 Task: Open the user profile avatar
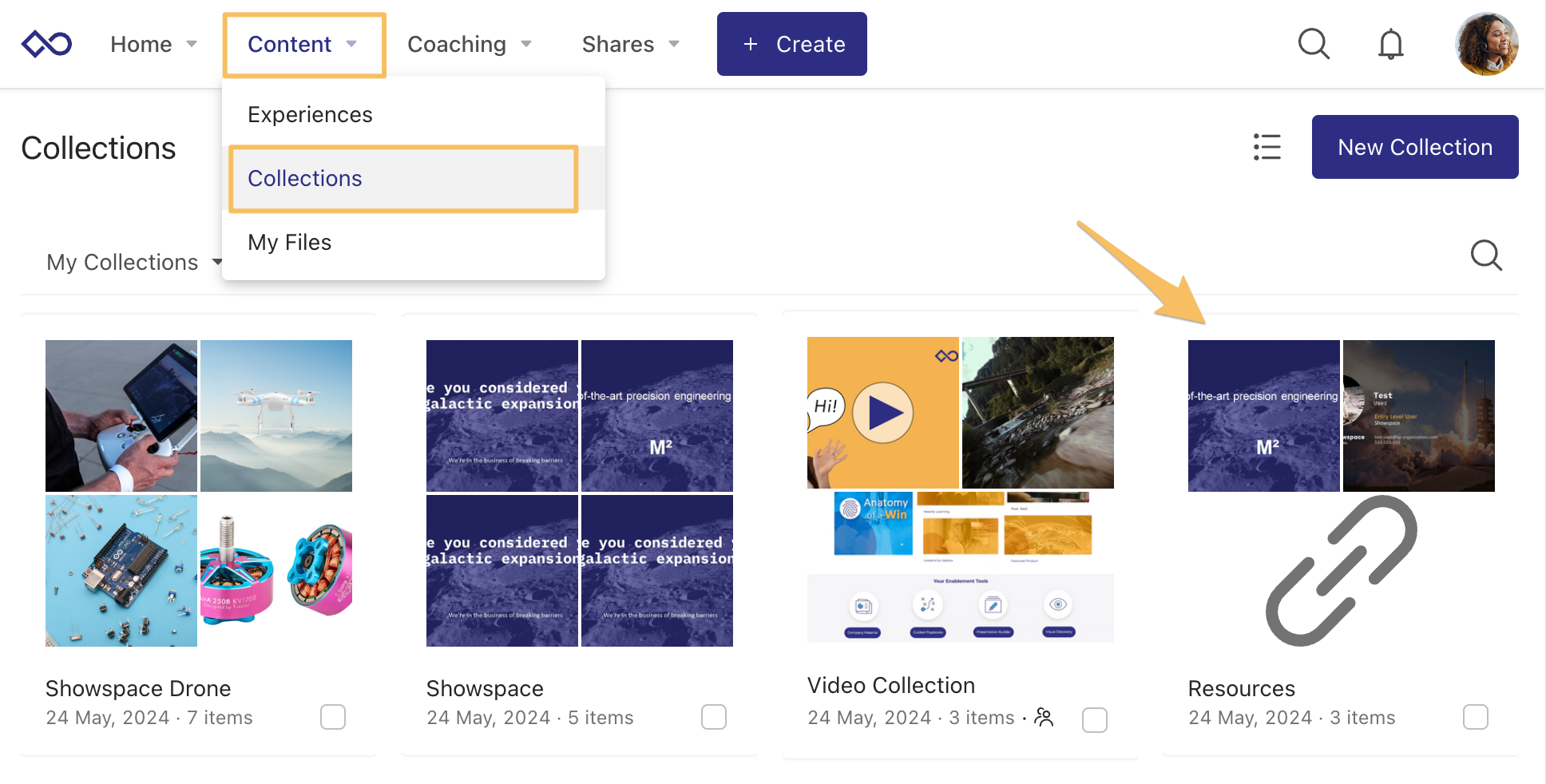(x=1486, y=44)
